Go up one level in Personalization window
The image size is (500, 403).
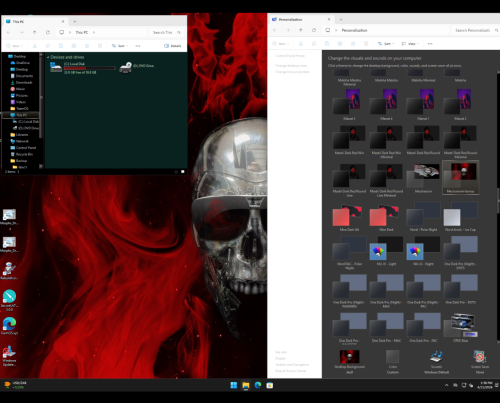pyautogui.click(x=300, y=30)
